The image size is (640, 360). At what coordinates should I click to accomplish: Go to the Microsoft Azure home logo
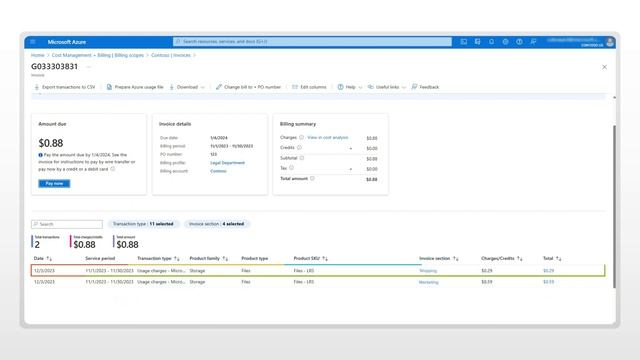[x=67, y=42]
